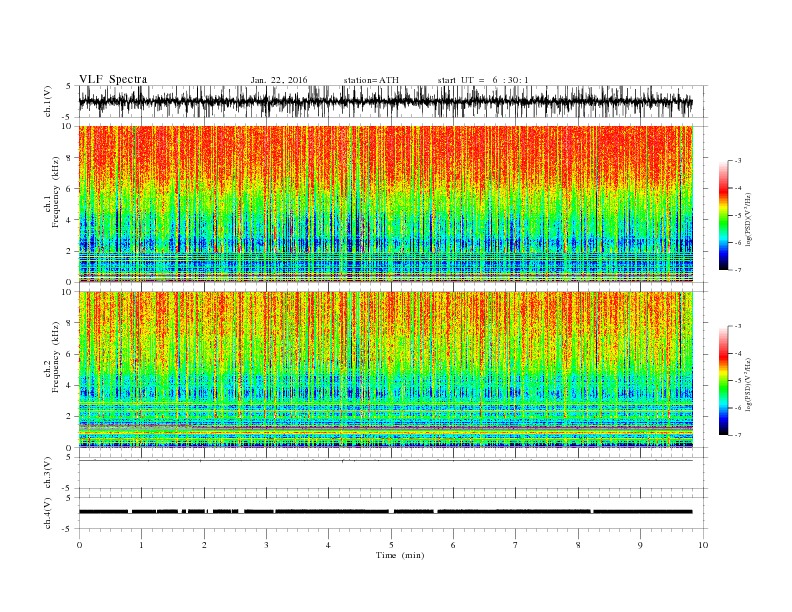
Task: Click the "-3" label on ch.1 color bar
Action: 738,161
